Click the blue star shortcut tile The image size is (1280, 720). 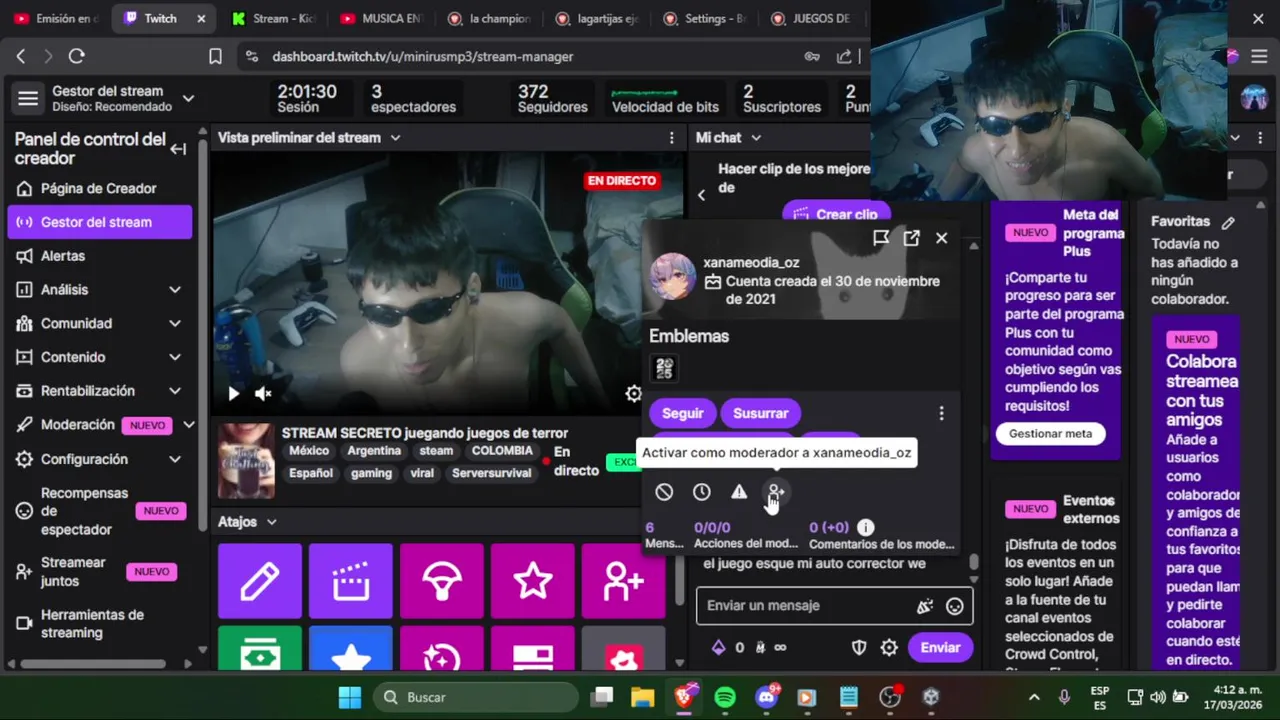351,648
